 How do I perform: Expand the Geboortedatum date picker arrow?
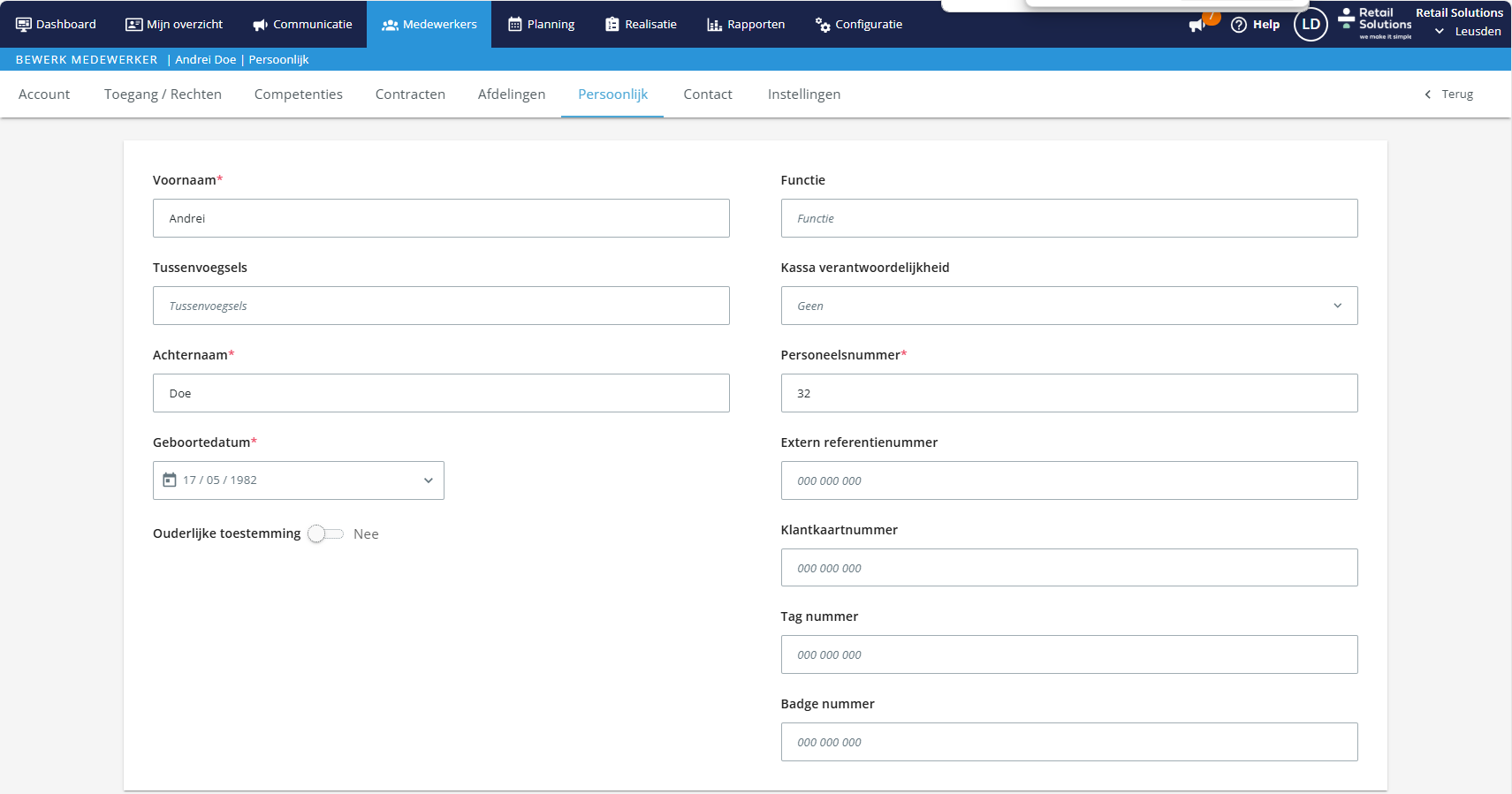[429, 480]
